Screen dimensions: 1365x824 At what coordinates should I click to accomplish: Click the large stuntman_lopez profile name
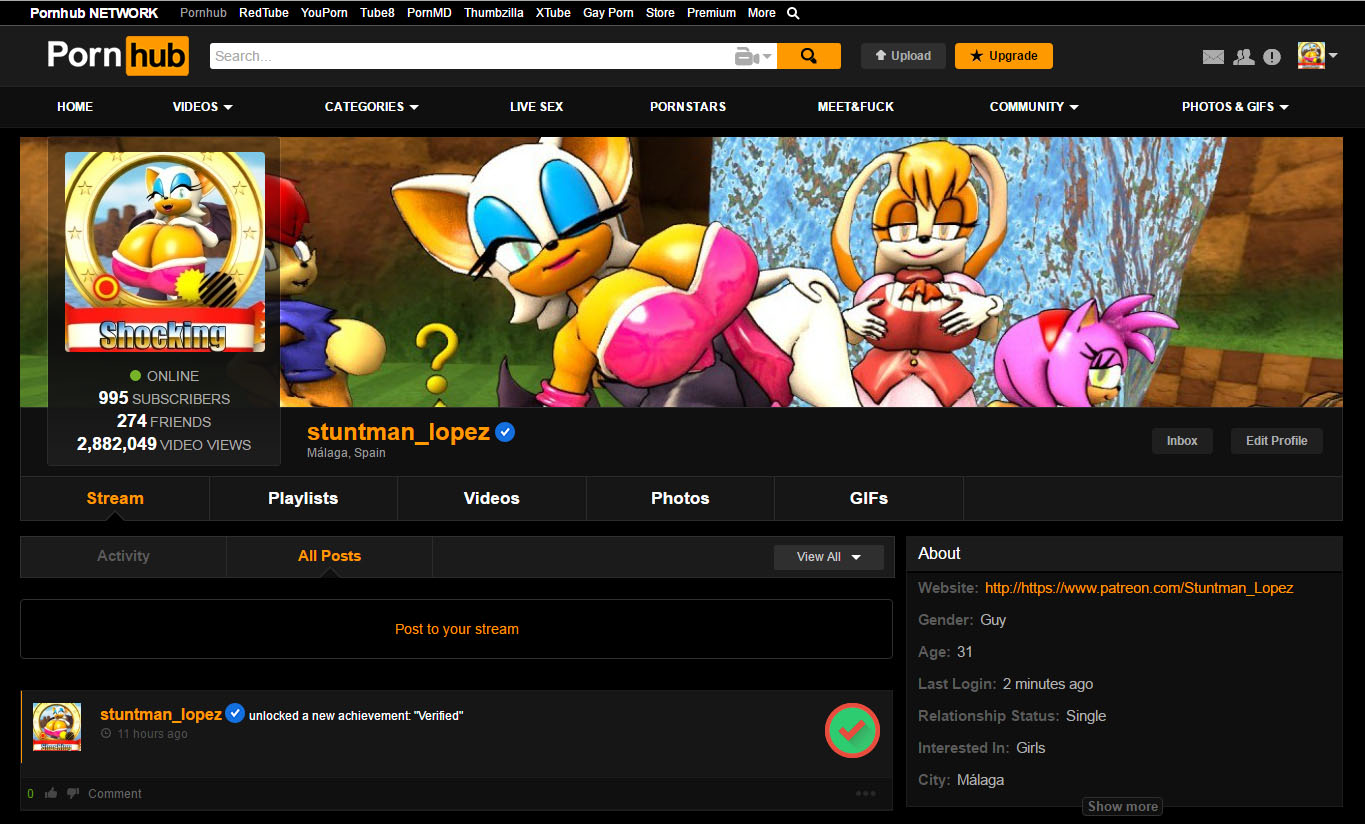pos(398,432)
